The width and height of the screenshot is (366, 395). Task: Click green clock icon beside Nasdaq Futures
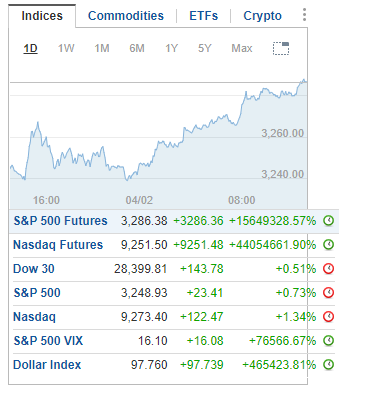coord(328,245)
